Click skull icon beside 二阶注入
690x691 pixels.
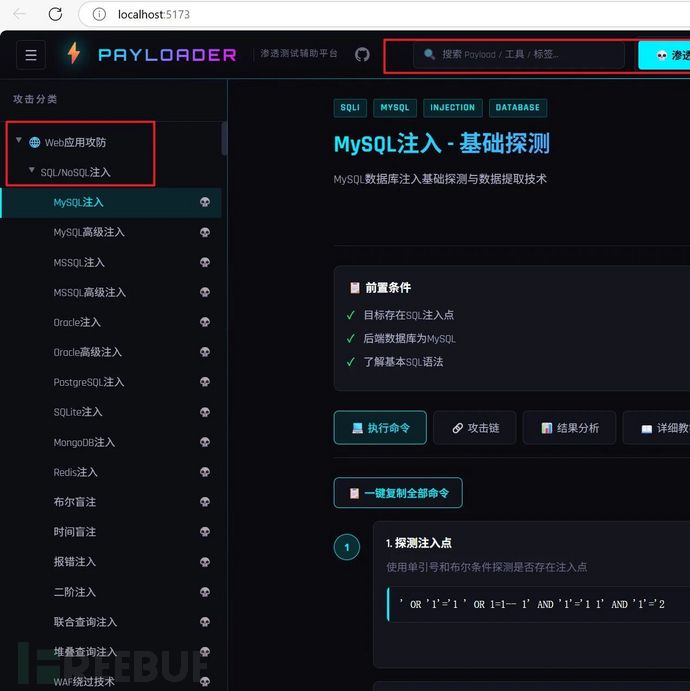[x=205, y=592]
